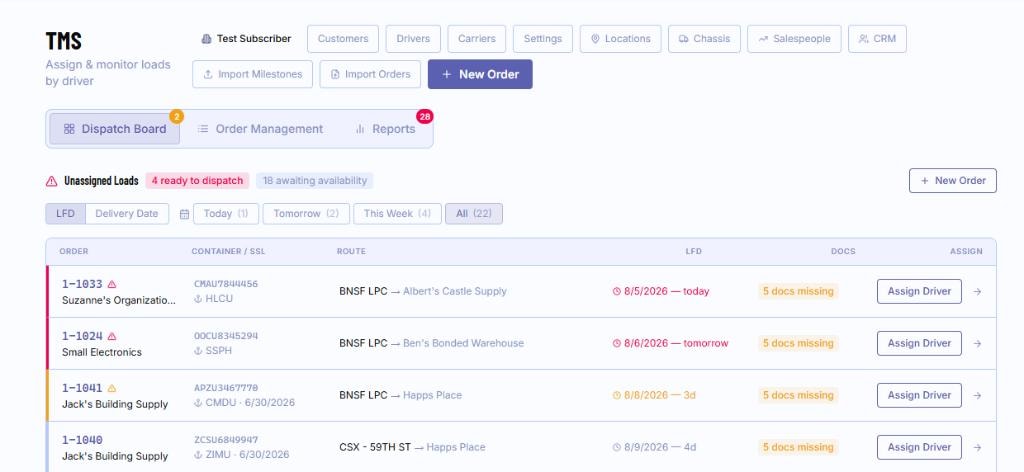Click Test Subscriber building icon
The image size is (1024, 472).
(x=206, y=39)
